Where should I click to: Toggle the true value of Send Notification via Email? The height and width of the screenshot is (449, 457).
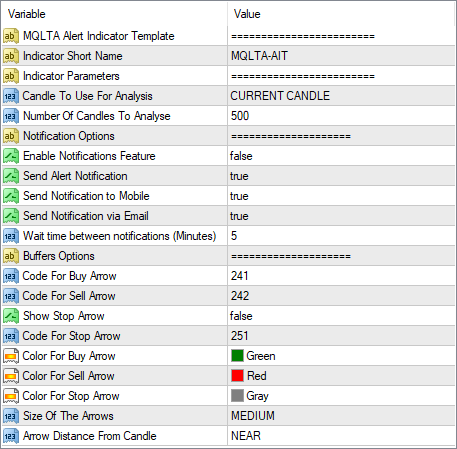pos(239,216)
